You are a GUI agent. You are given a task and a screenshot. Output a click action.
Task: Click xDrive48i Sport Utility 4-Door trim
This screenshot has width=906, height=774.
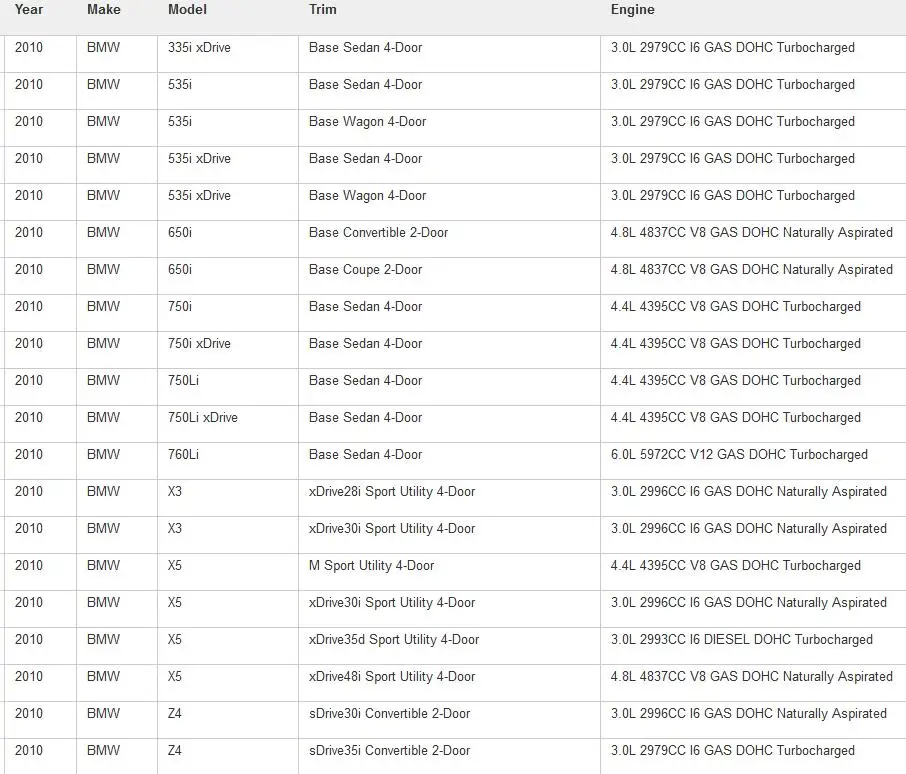coord(392,676)
